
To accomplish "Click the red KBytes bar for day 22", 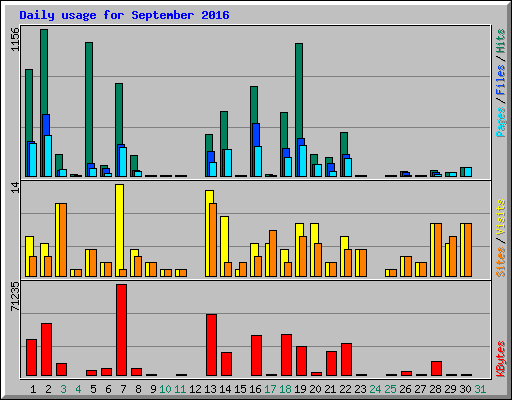I will click(x=346, y=360).
